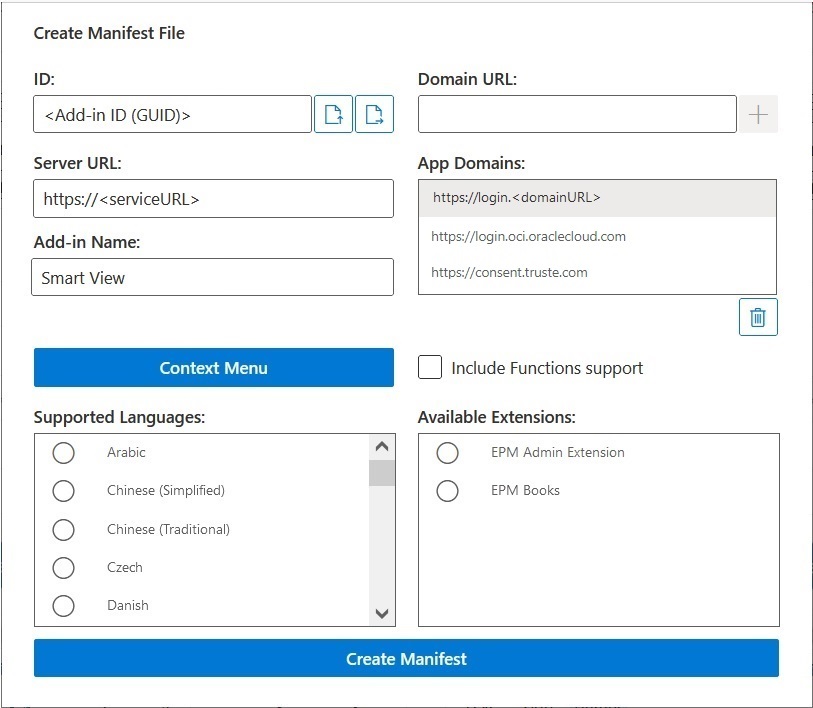Enable the EPM Admin Extension
Viewport: 813px width, 708px height.
tap(447, 453)
